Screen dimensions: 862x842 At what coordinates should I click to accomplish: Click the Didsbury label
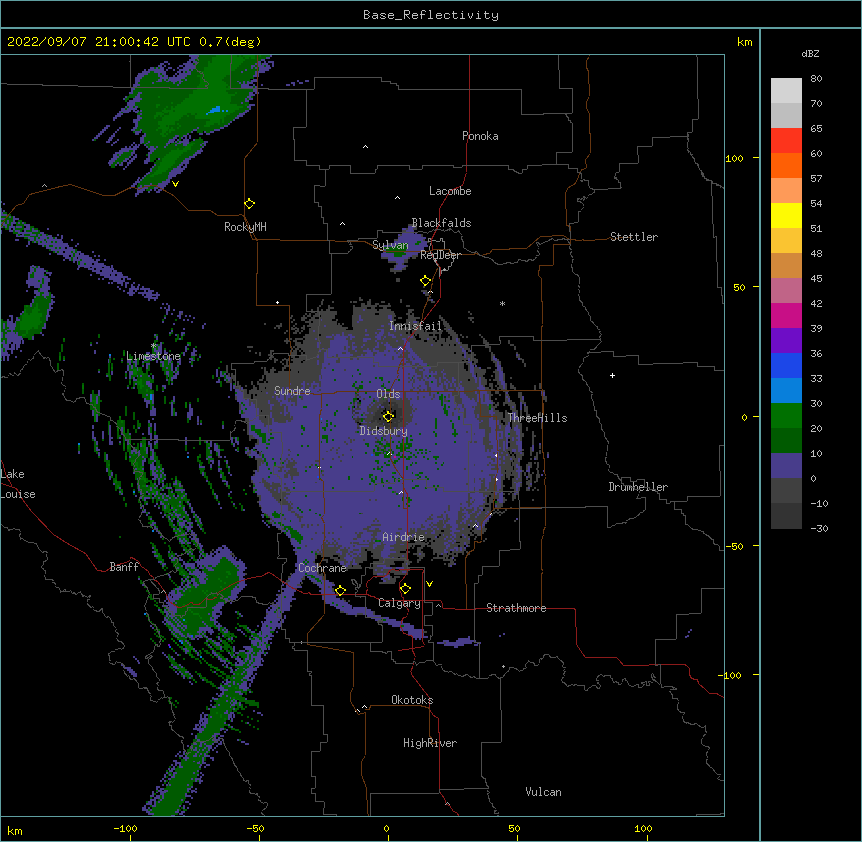[x=384, y=431]
